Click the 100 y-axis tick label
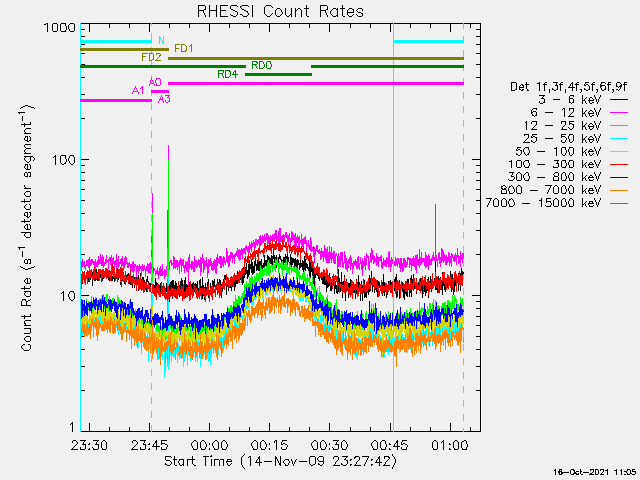640x480 pixels. (64, 160)
